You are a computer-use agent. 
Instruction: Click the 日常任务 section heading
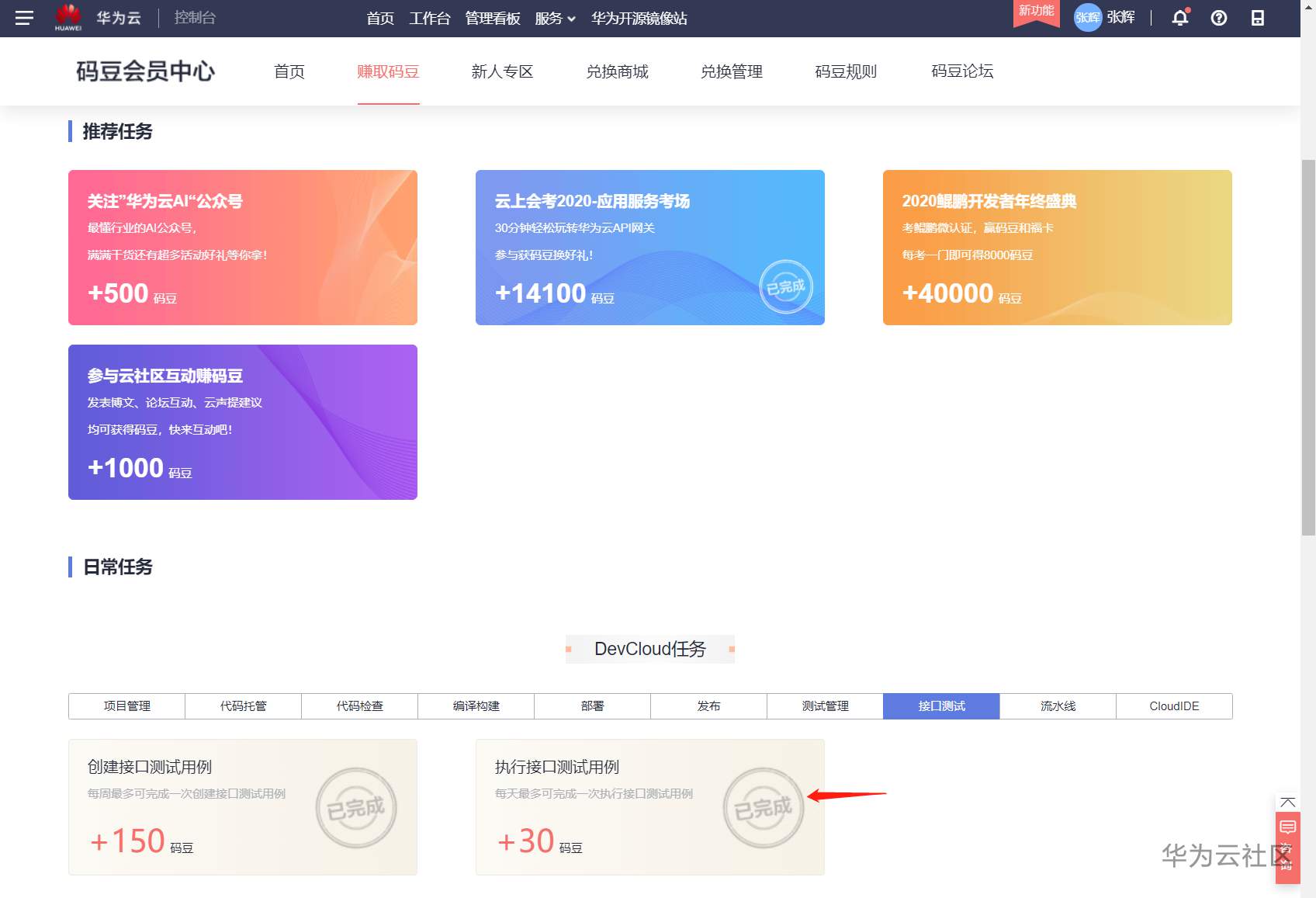[x=118, y=567]
